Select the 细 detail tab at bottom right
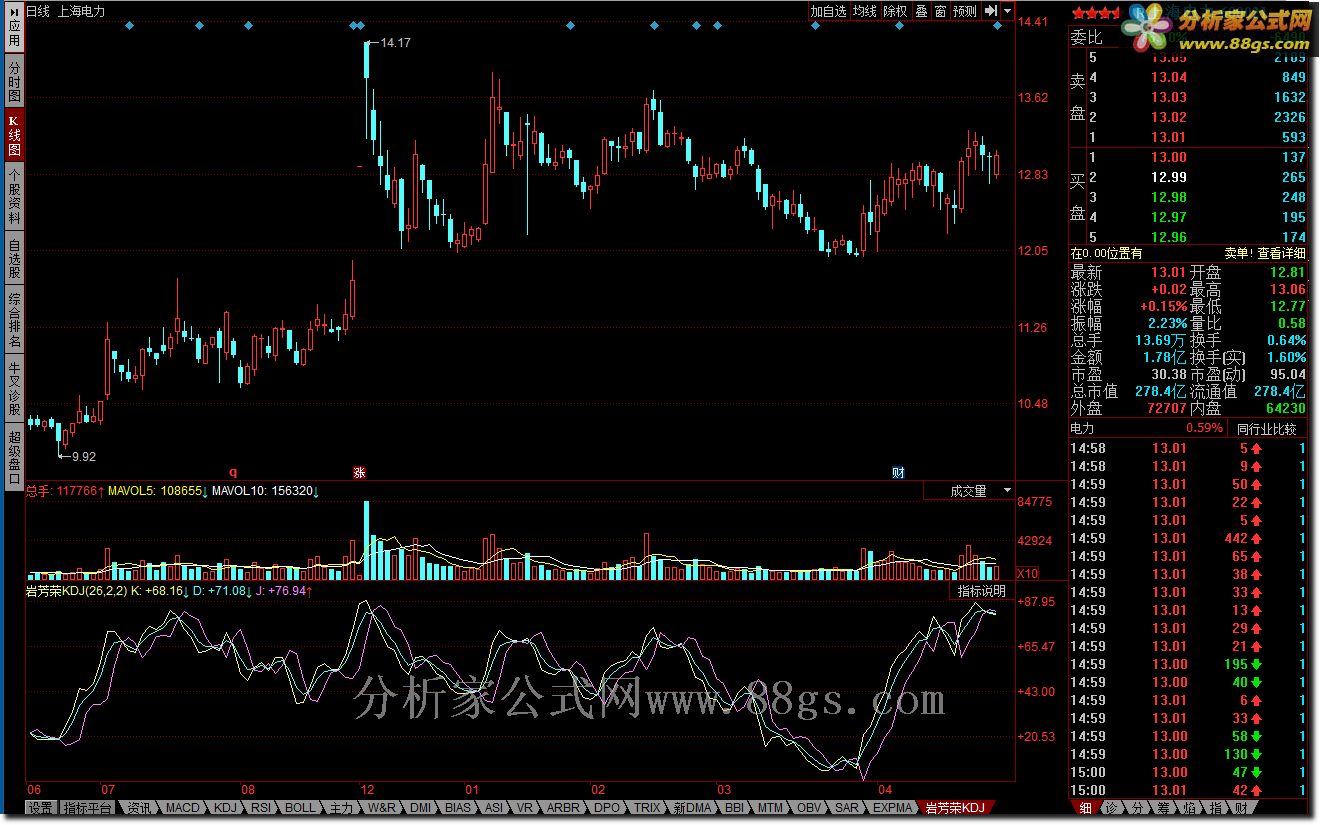 [1084, 808]
